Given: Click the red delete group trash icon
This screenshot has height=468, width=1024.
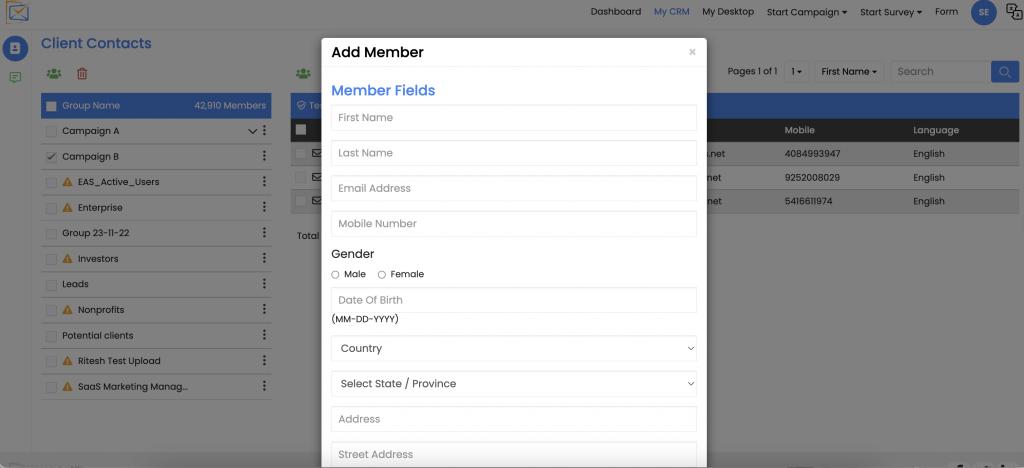Looking at the screenshot, I should (82, 73).
